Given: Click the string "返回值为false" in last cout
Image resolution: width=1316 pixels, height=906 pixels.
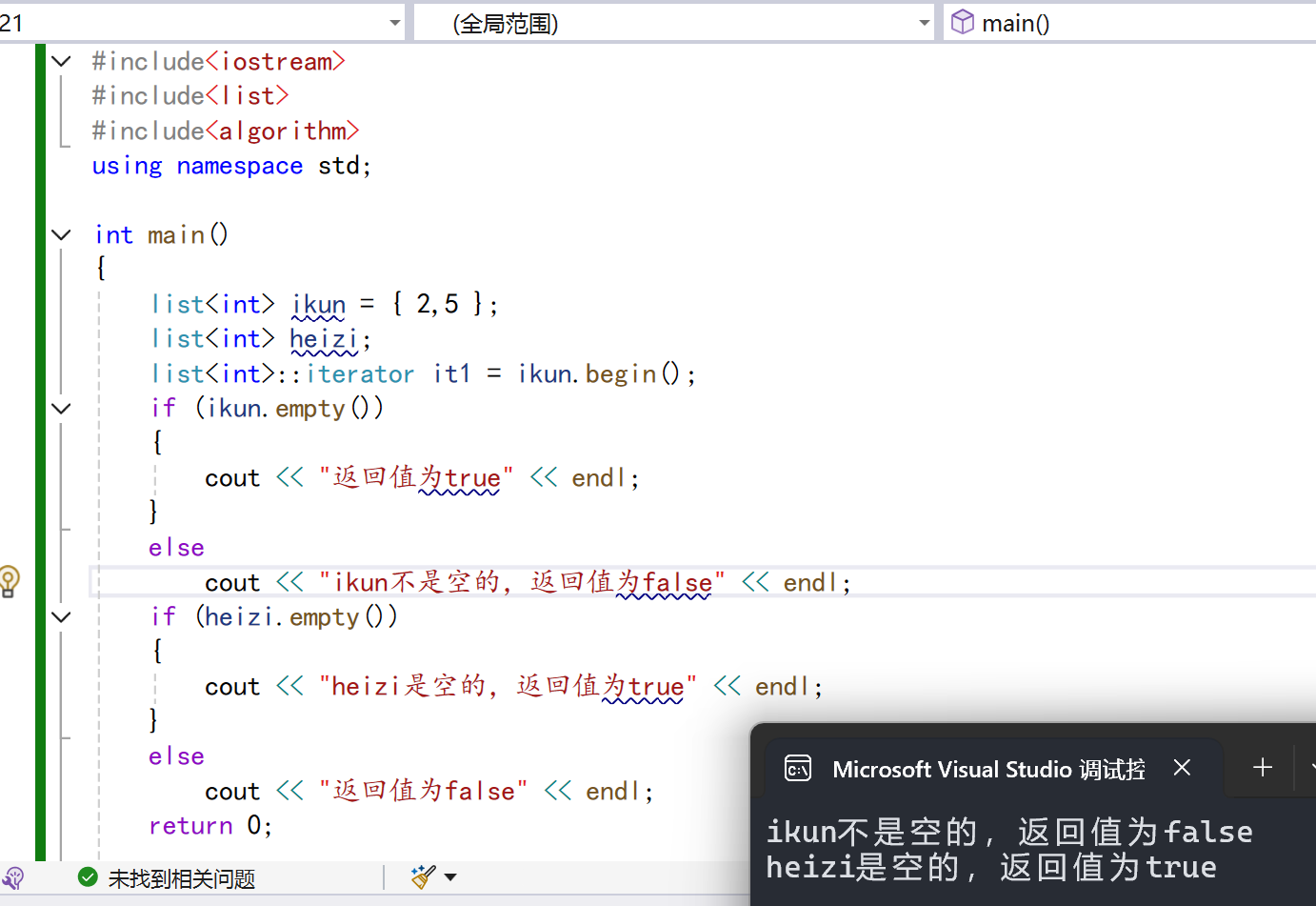Looking at the screenshot, I should (x=423, y=792).
